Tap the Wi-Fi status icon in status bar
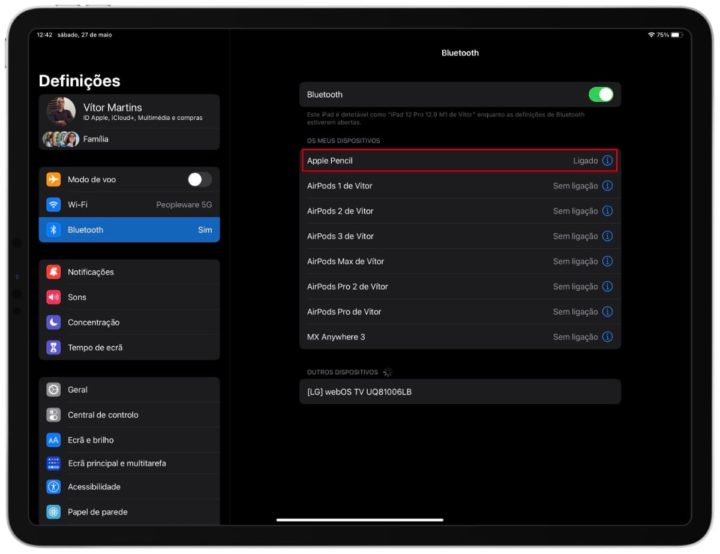The image size is (720, 554). coord(651,35)
